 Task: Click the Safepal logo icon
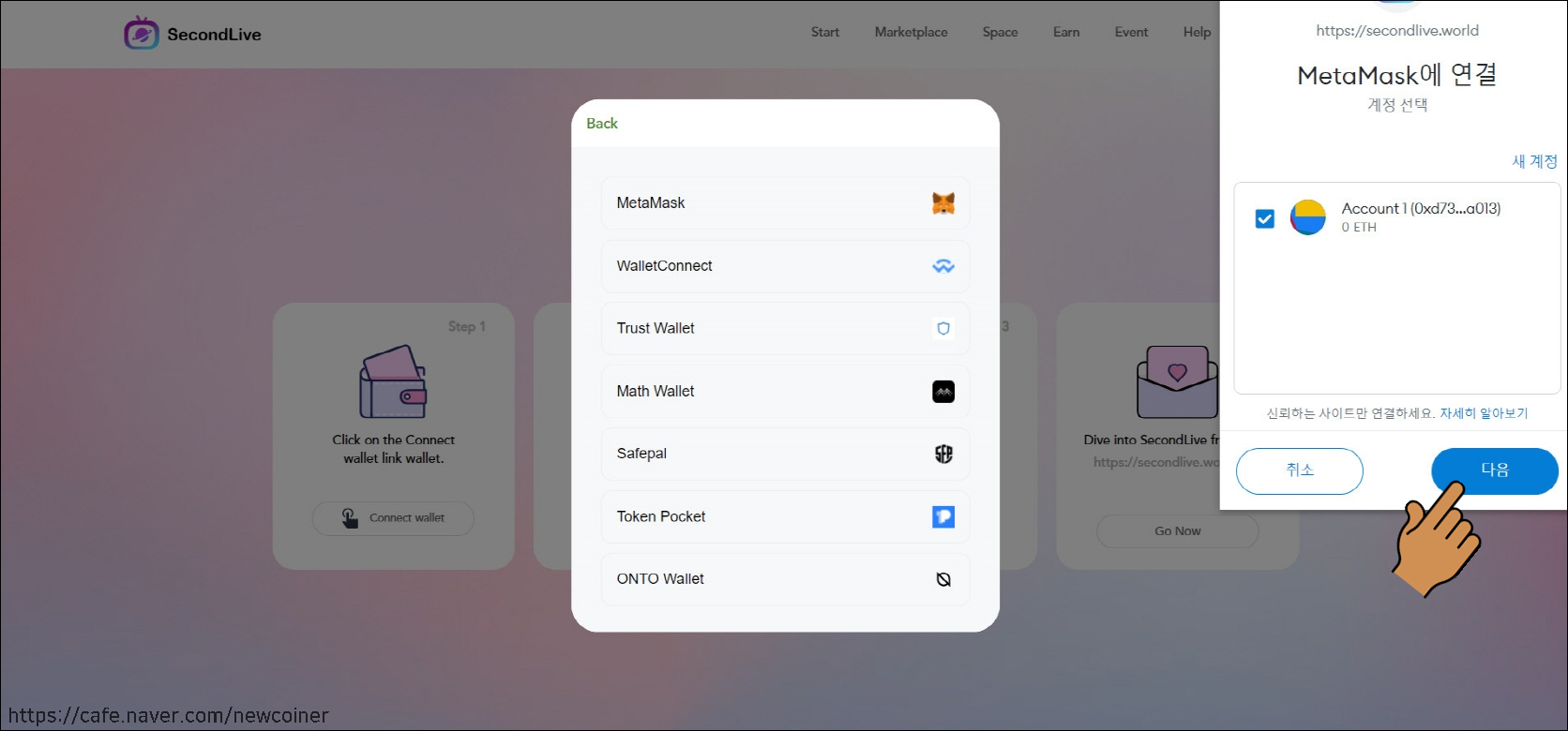coord(942,454)
